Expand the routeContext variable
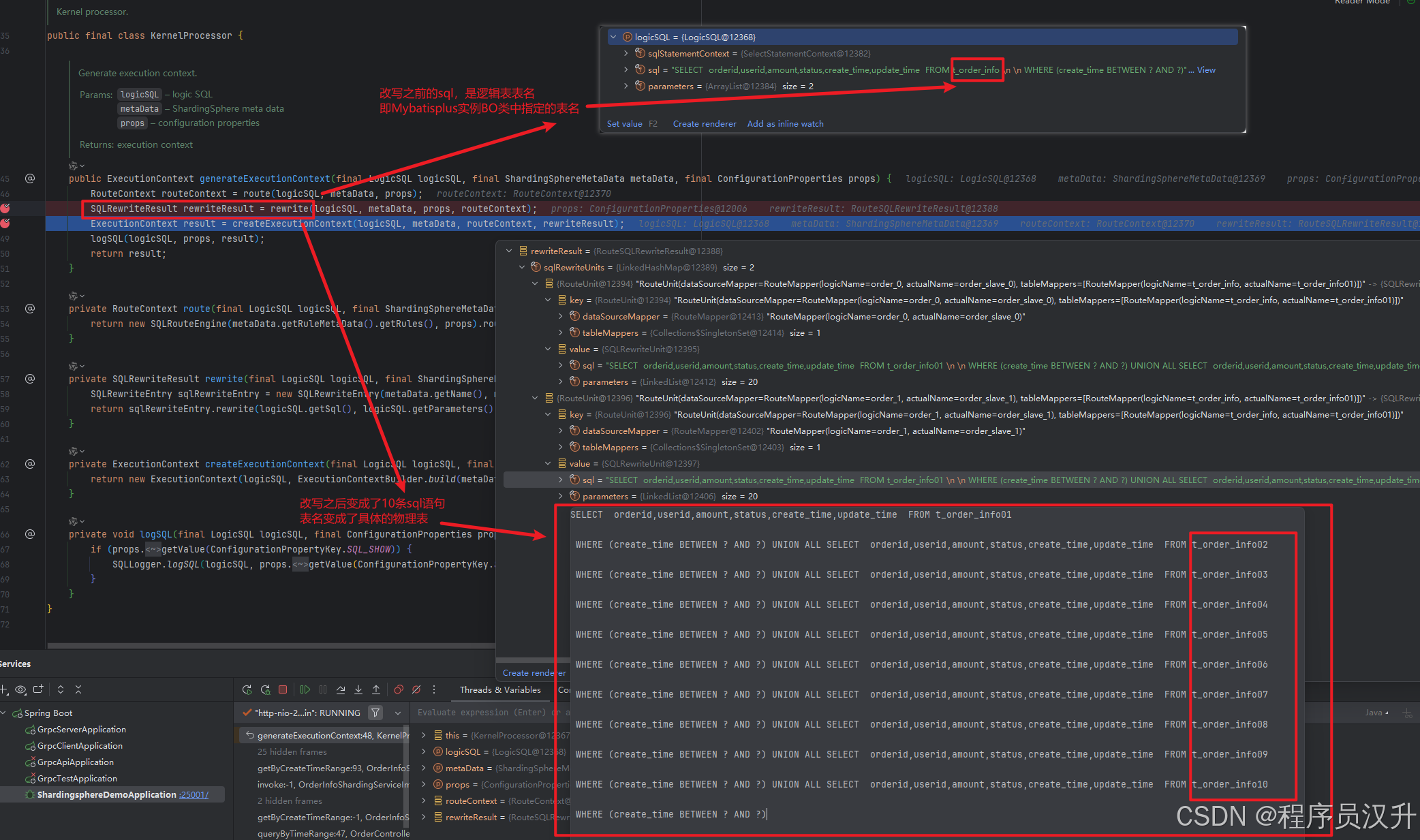The height and width of the screenshot is (840, 1420). point(424,800)
